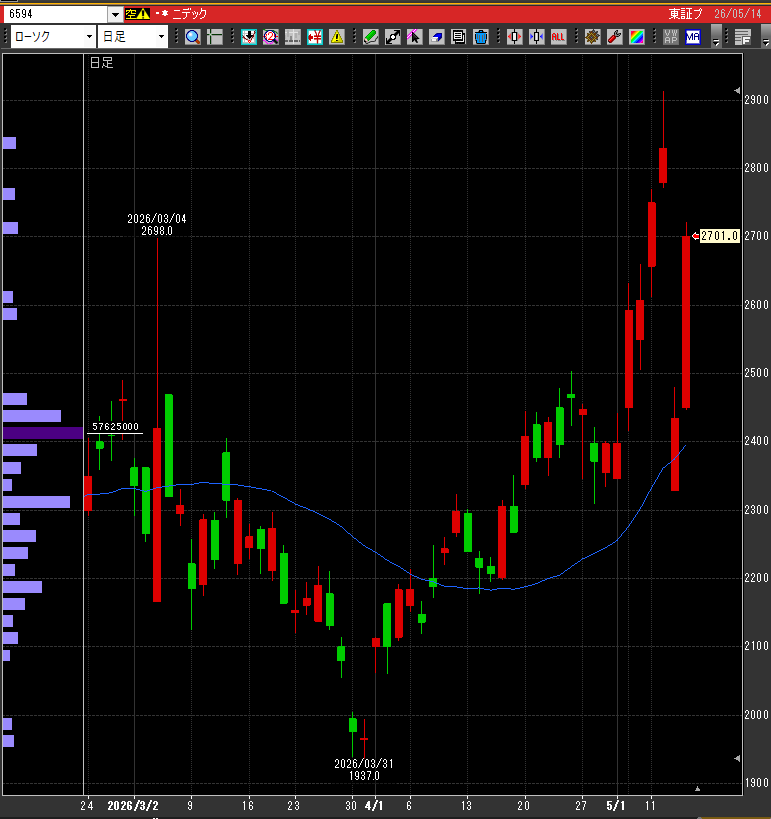Click the yellow warning triangle toolbar icon
771x819 pixels.
point(336,37)
